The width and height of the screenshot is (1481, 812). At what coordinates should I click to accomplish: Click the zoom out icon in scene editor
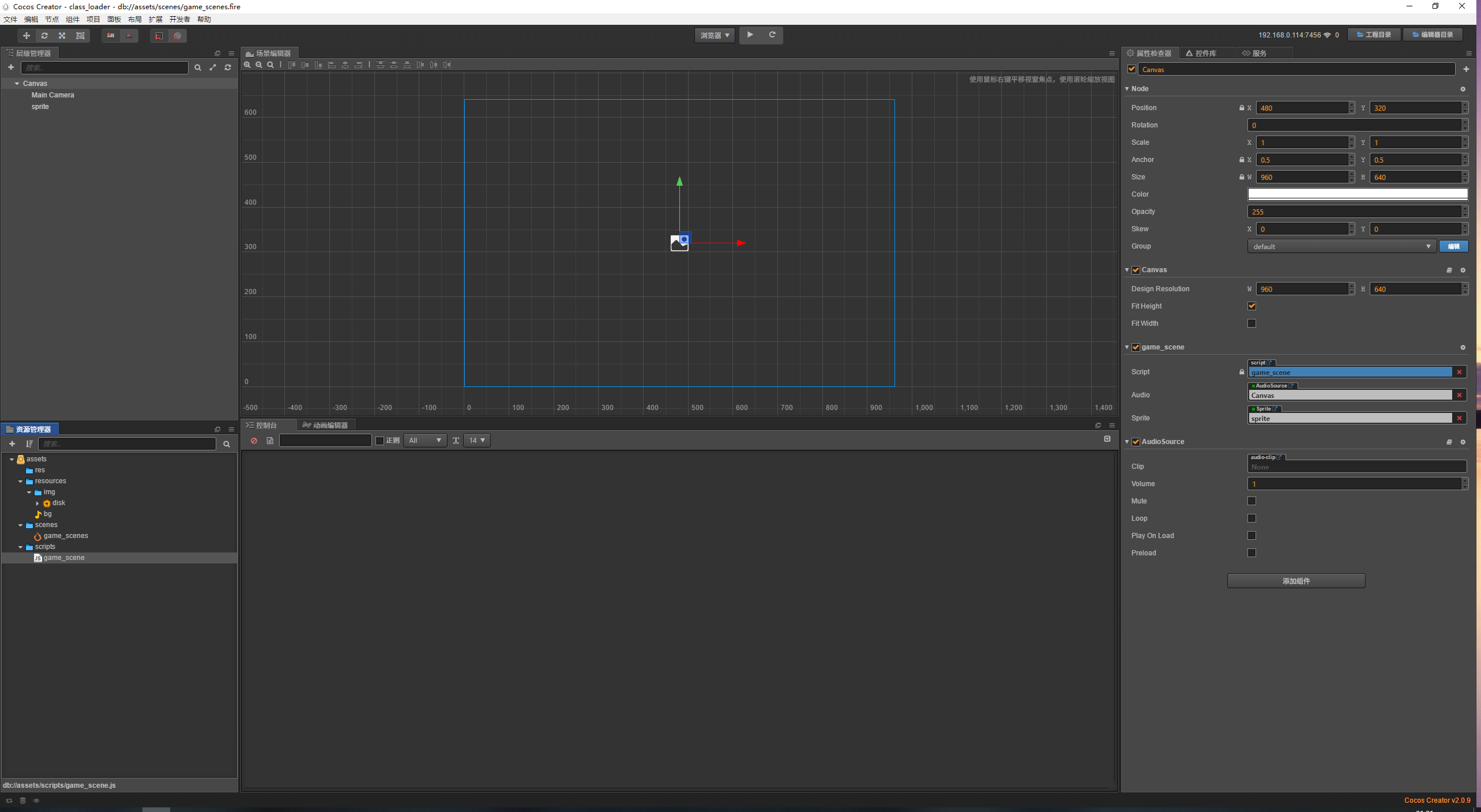[259, 65]
